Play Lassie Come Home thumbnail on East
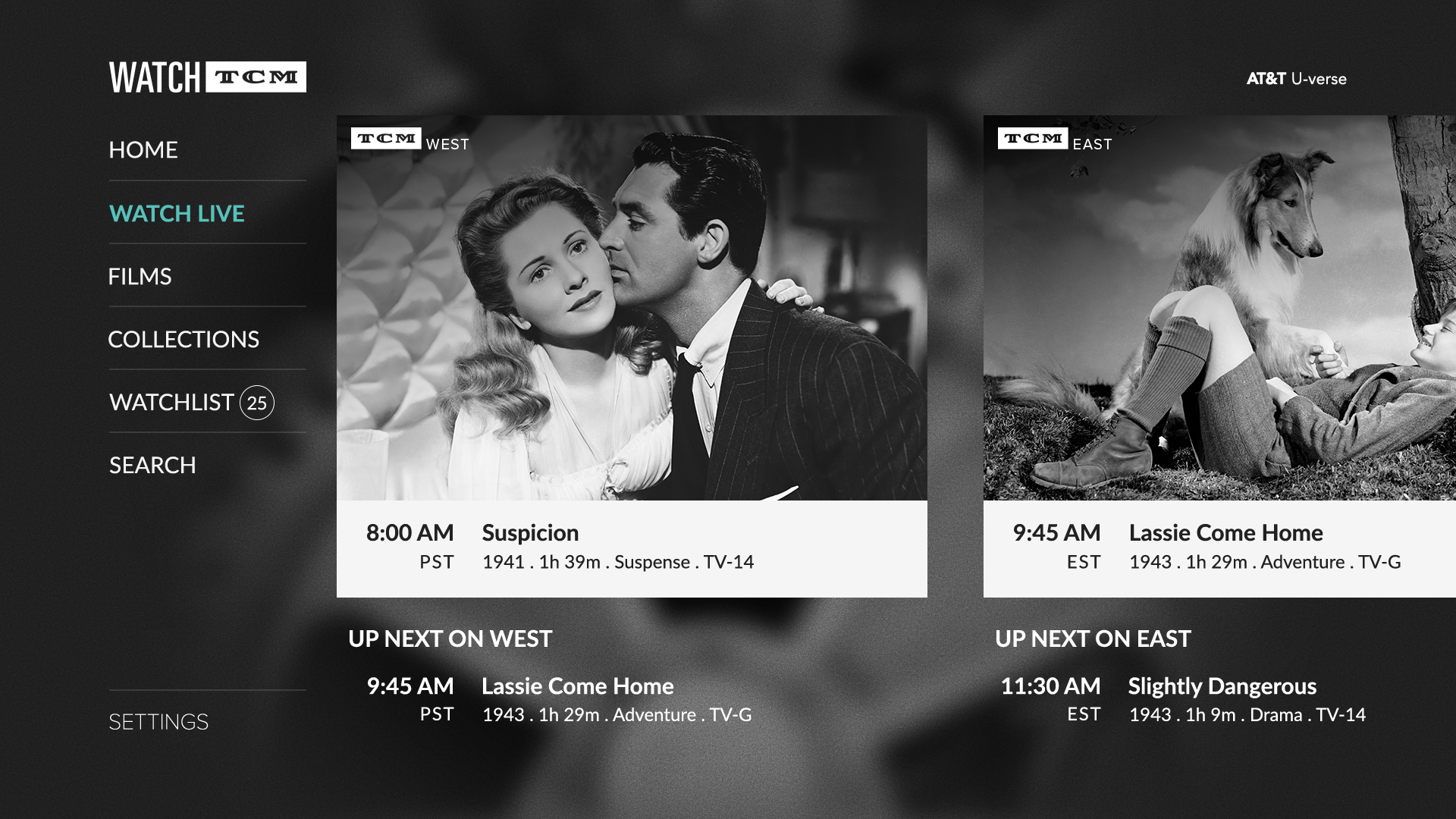The height and width of the screenshot is (819, 1456). 1219,308
